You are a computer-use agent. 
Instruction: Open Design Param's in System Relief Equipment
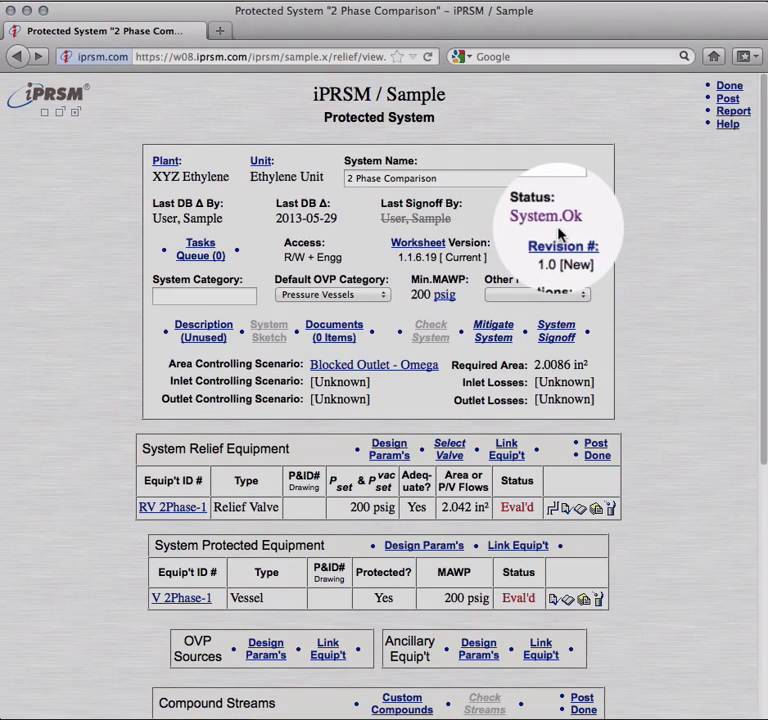(x=389, y=449)
